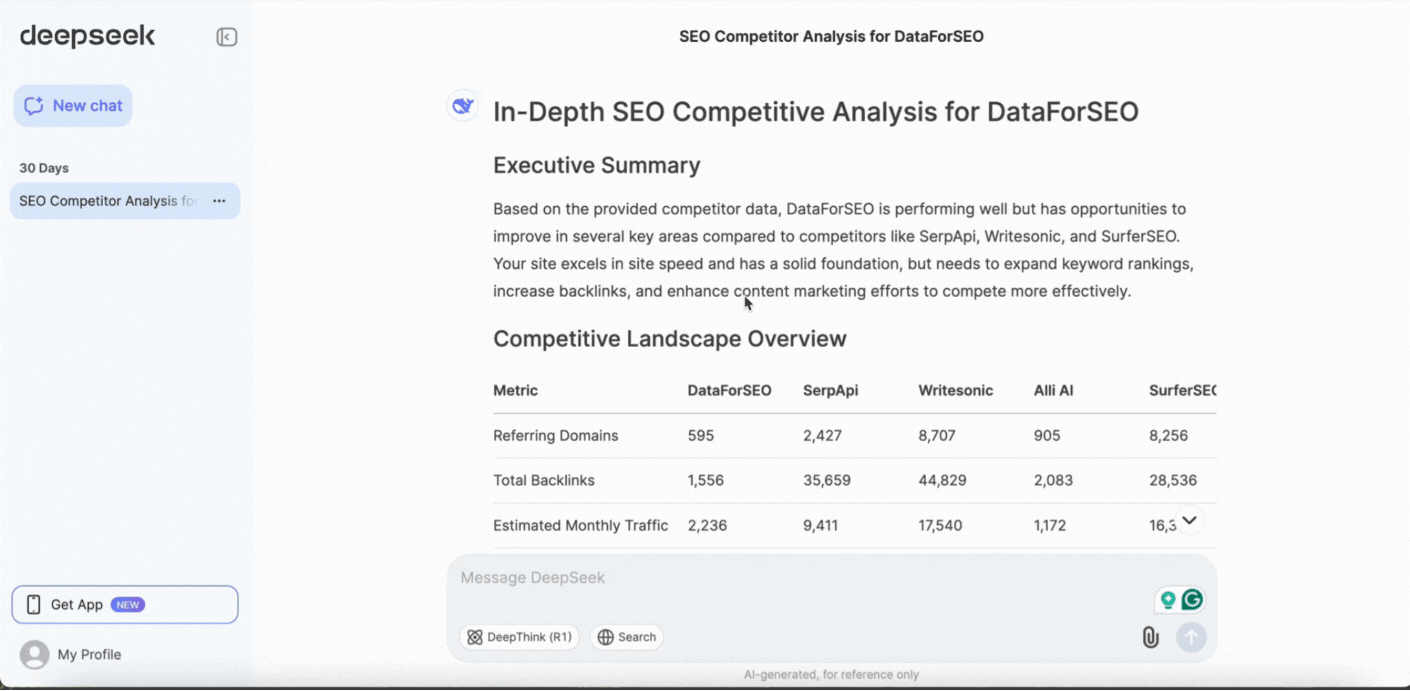This screenshot has width=1410, height=691.
Task: Jump to bottom with the chevron button
Action: (x=1189, y=521)
